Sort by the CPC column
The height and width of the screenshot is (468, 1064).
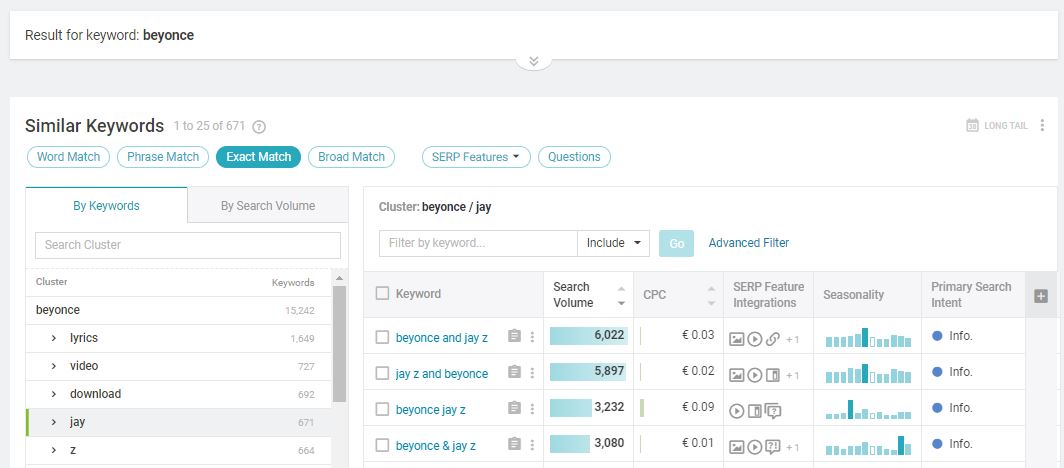click(678, 294)
